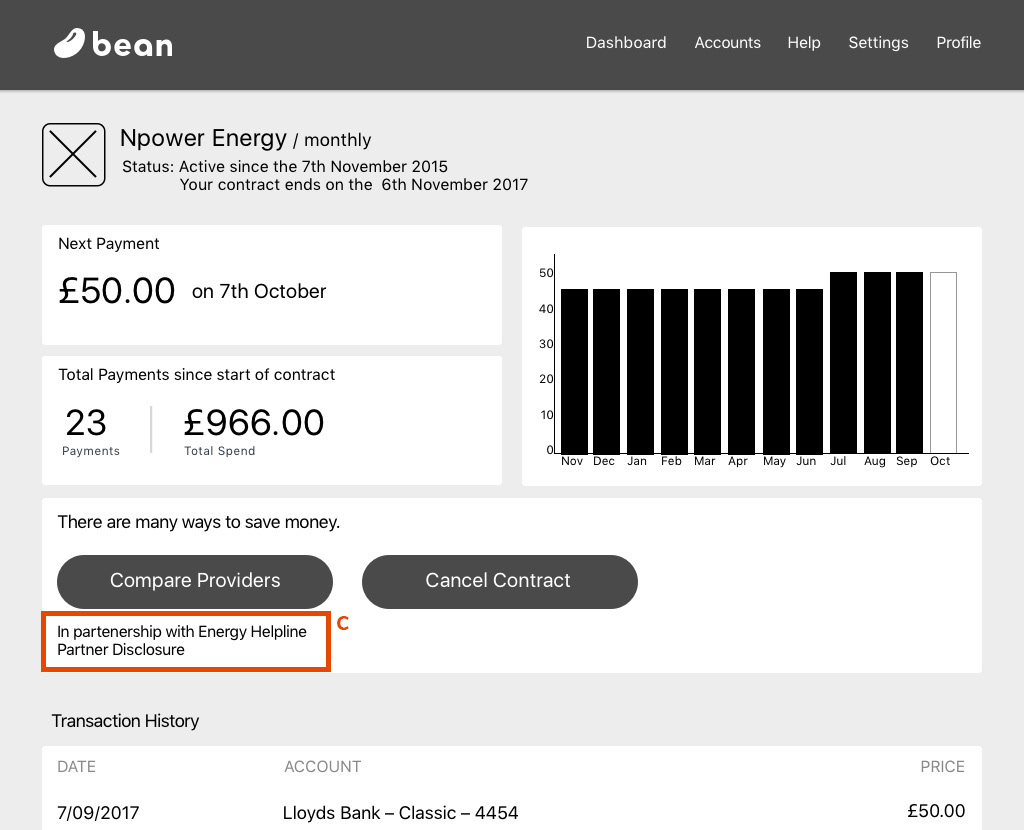Click the September bar in the chart

pos(909,362)
